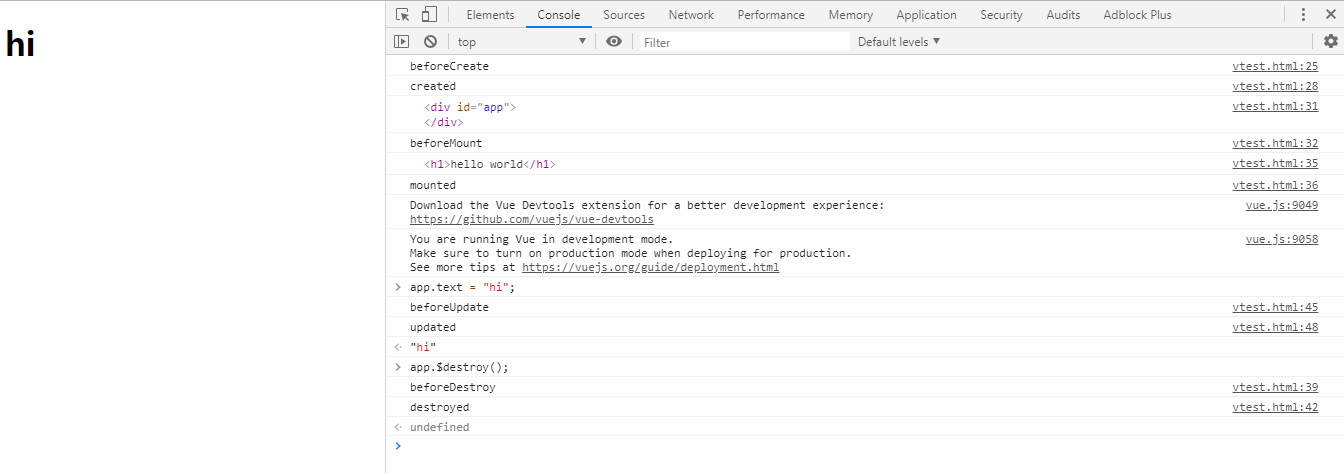Open vtest.html:48 source link

point(1275,327)
